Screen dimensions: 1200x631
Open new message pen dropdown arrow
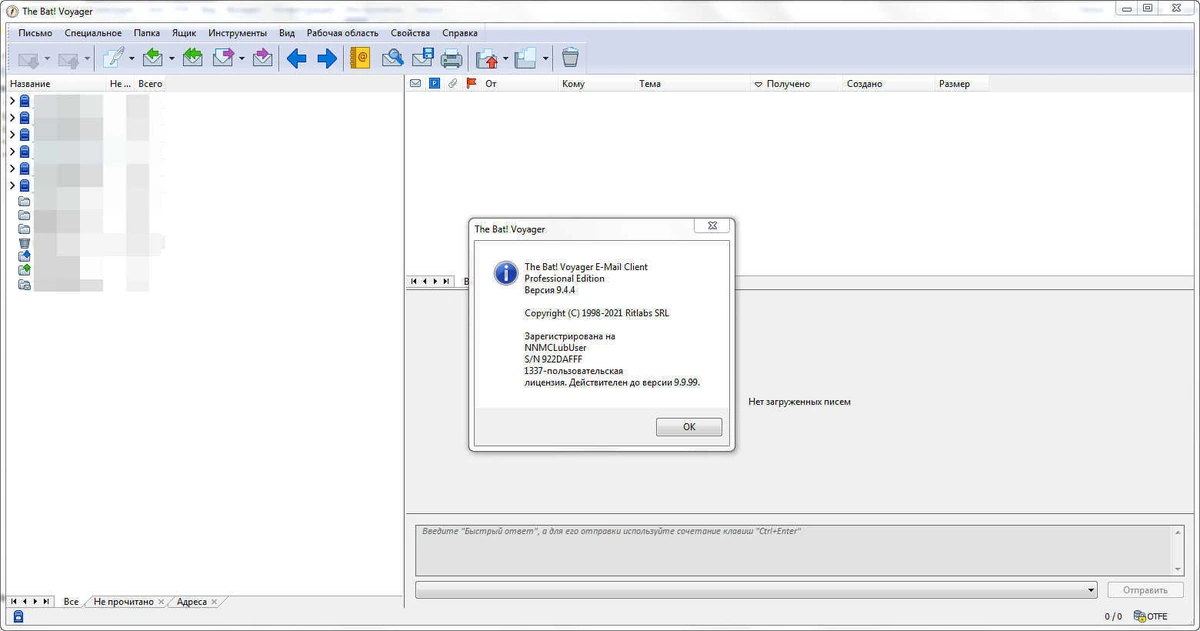131,59
